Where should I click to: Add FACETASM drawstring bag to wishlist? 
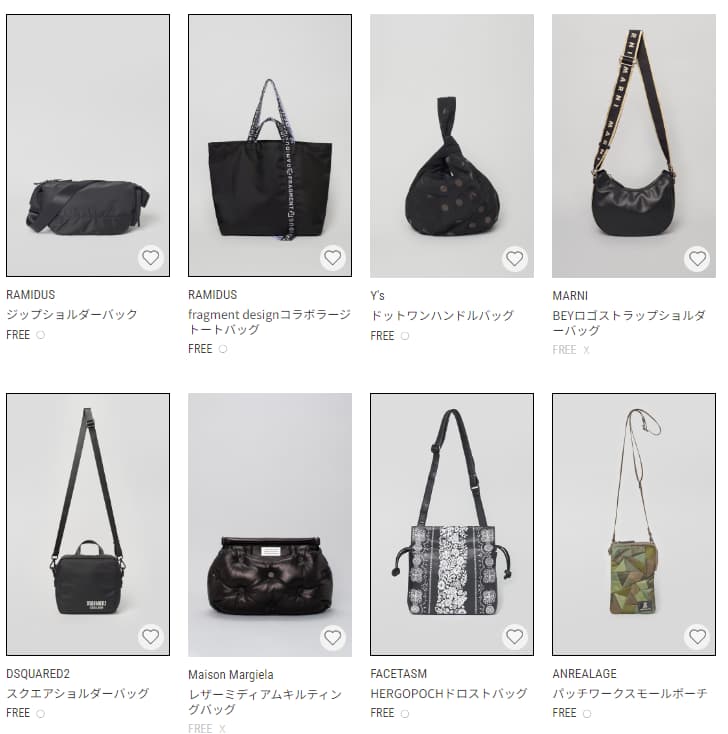coord(515,637)
